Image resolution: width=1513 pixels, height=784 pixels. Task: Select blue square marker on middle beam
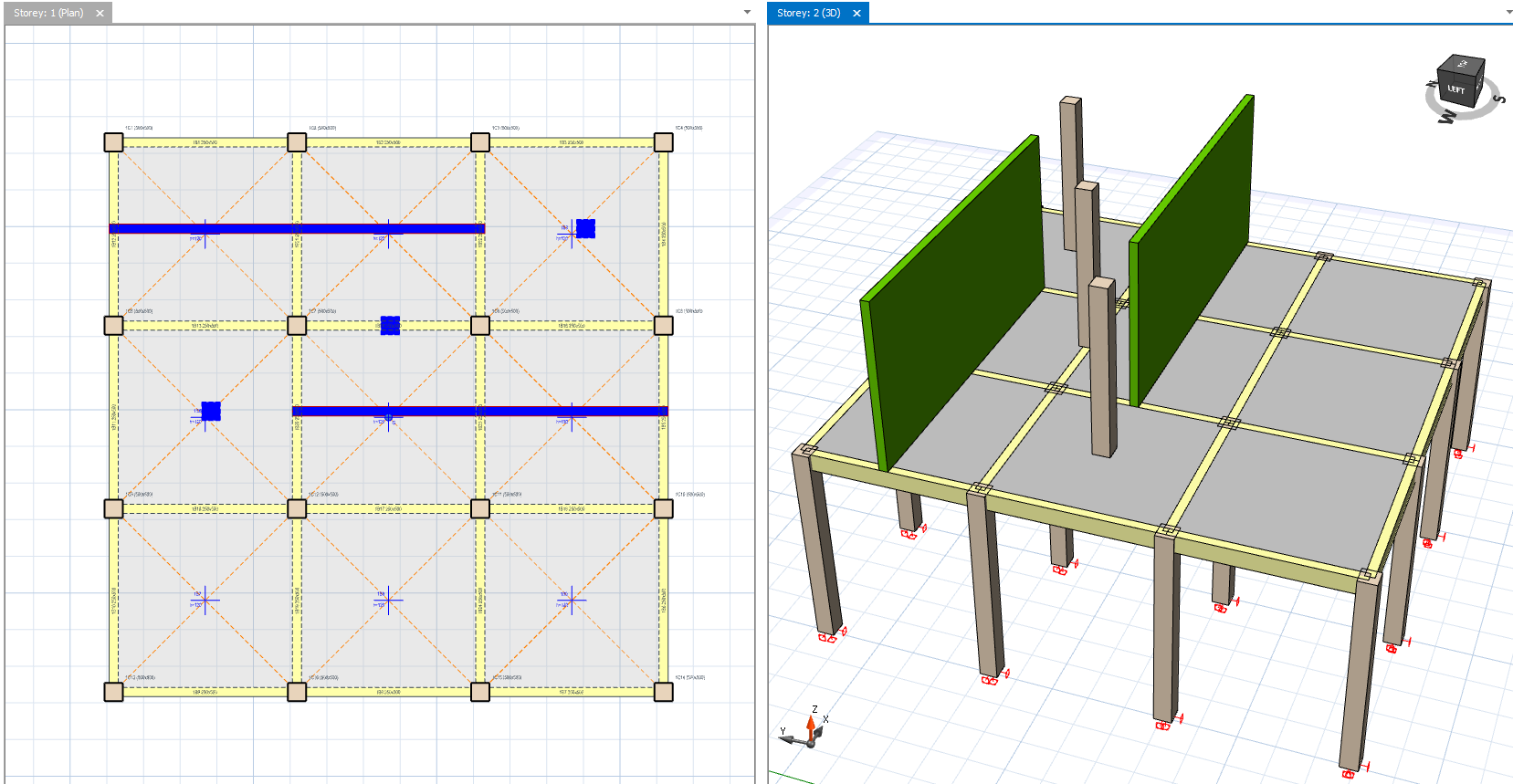390,325
